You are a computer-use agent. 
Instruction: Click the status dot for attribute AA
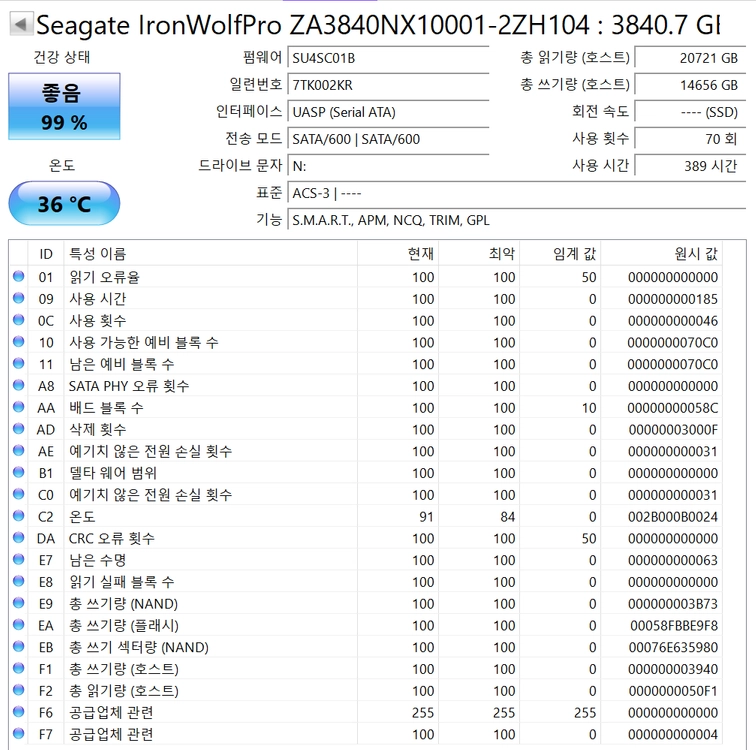click(19, 407)
